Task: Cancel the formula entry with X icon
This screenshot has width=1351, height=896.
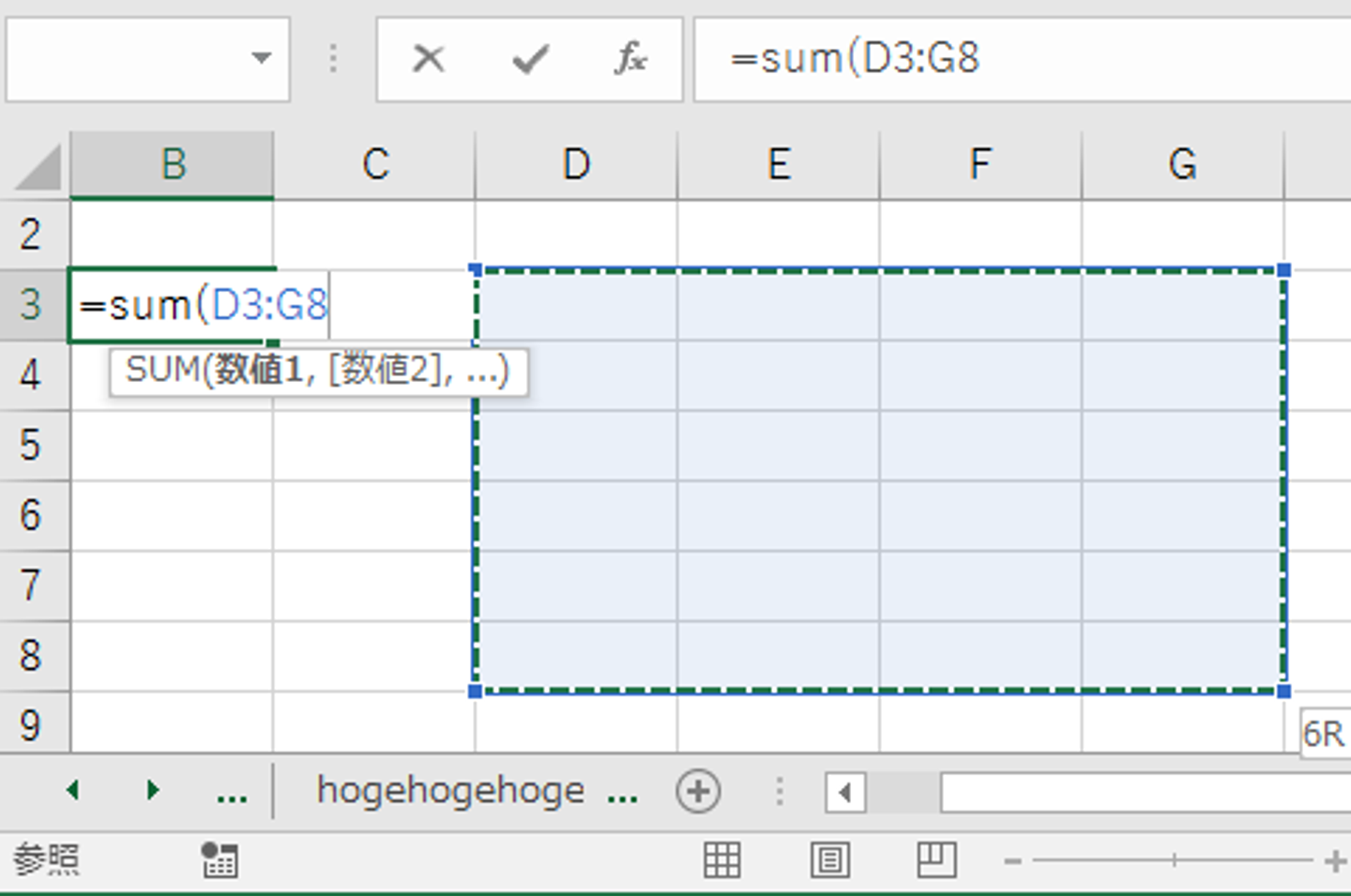Action: pos(429,59)
